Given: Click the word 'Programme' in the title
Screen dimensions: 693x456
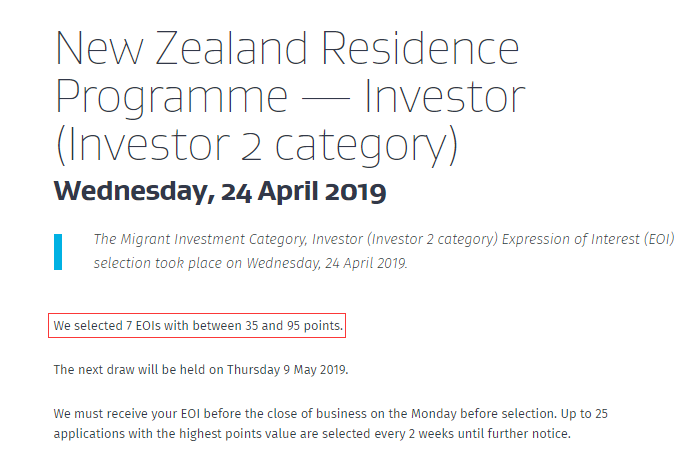Looking at the screenshot, I should click(x=168, y=97).
